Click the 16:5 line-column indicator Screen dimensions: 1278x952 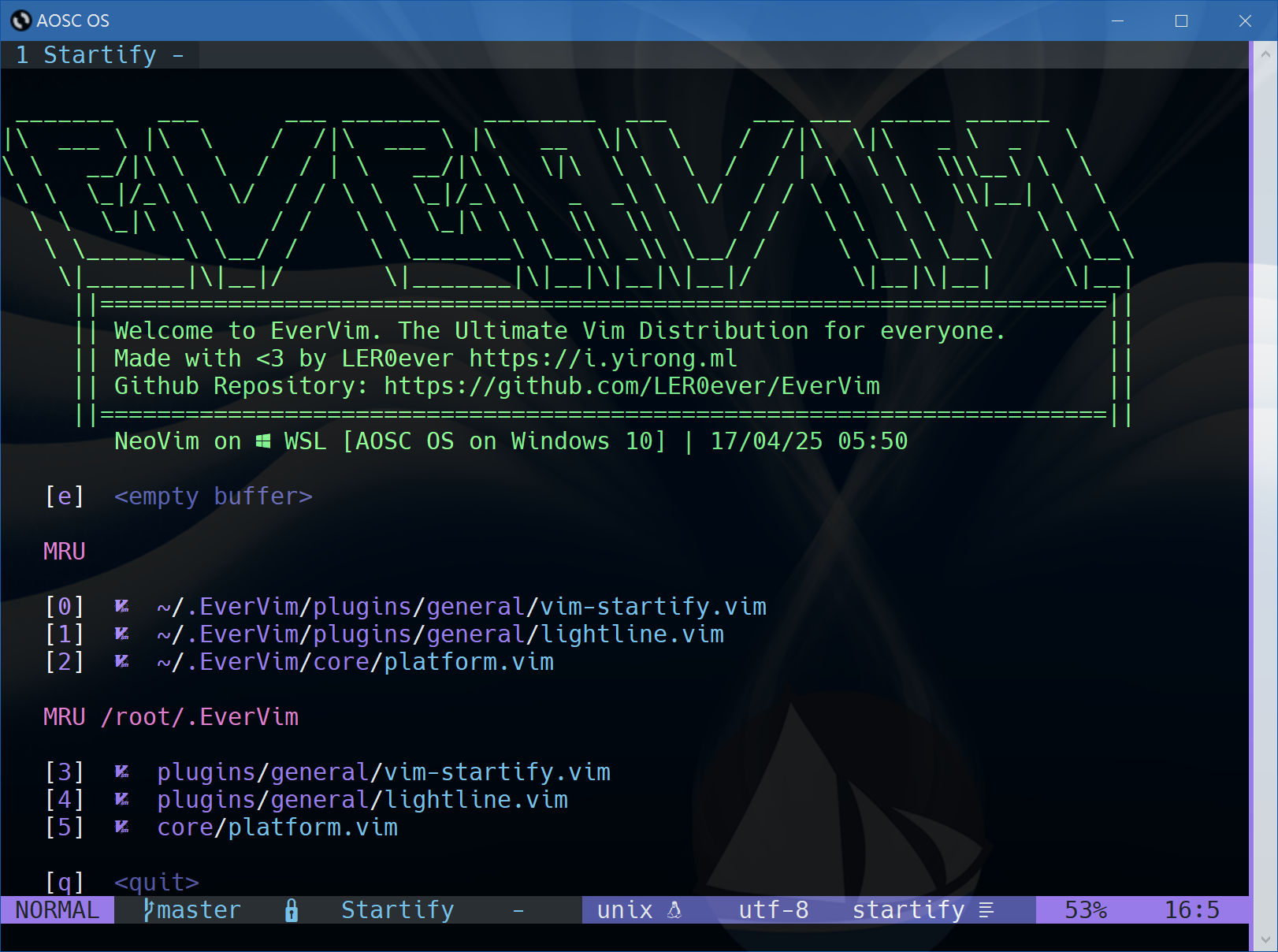(1192, 910)
